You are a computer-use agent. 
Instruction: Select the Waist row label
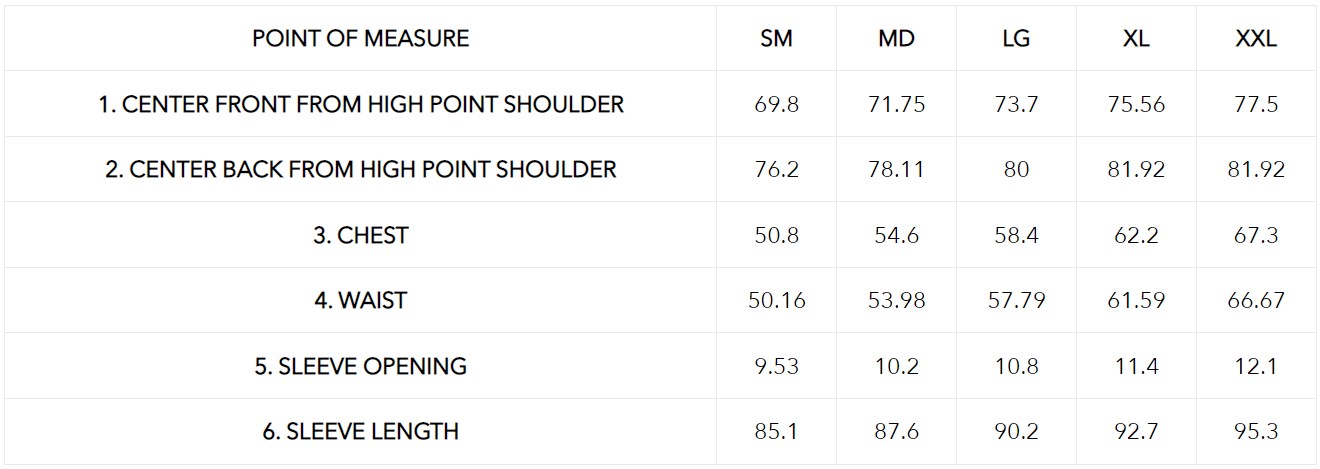(x=360, y=300)
